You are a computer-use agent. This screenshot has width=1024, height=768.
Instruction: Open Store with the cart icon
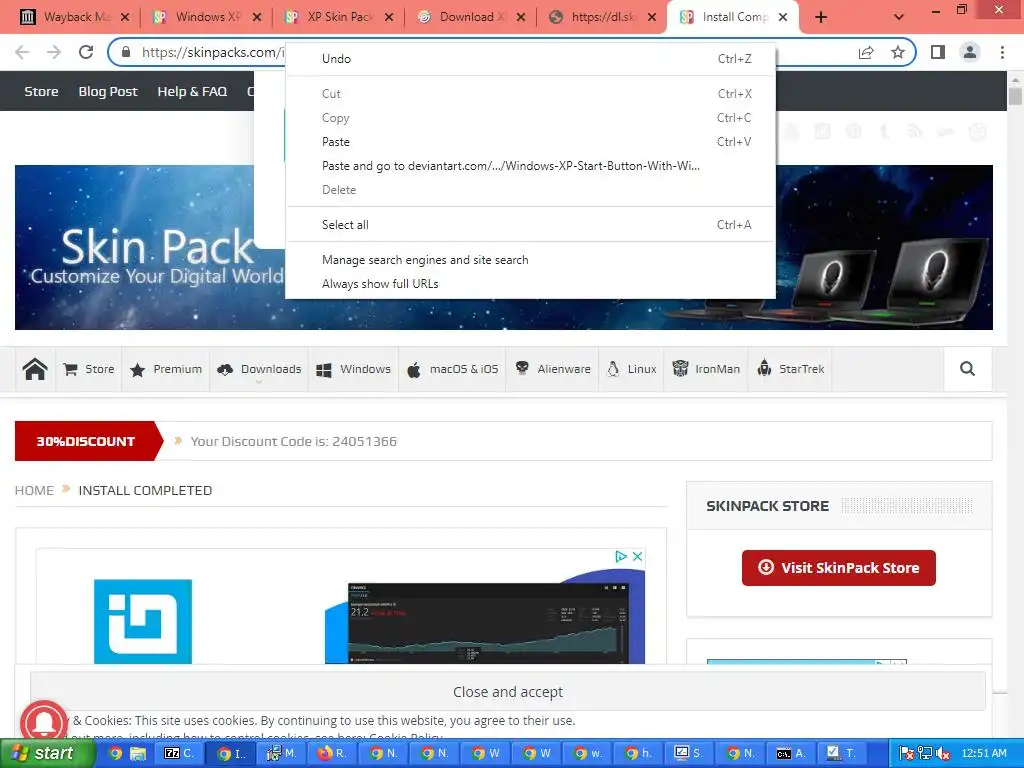click(x=89, y=369)
